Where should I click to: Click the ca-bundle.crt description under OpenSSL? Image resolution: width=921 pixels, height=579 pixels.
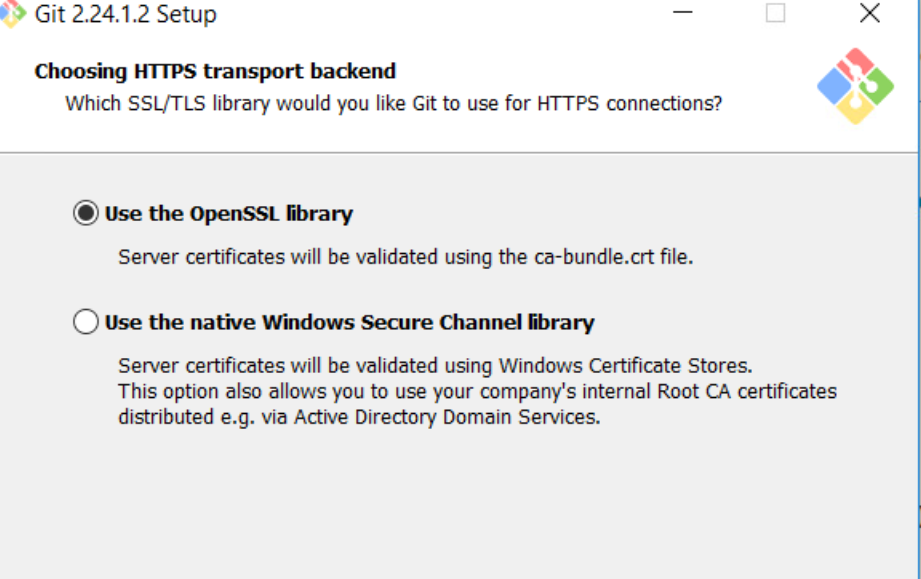point(405,256)
